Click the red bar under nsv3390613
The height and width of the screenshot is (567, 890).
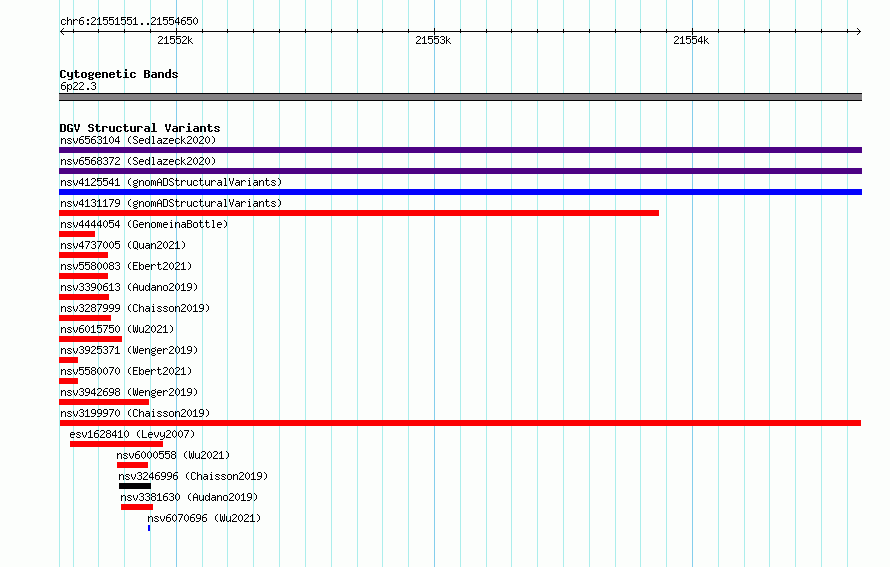pyautogui.click(x=84, y=297)
